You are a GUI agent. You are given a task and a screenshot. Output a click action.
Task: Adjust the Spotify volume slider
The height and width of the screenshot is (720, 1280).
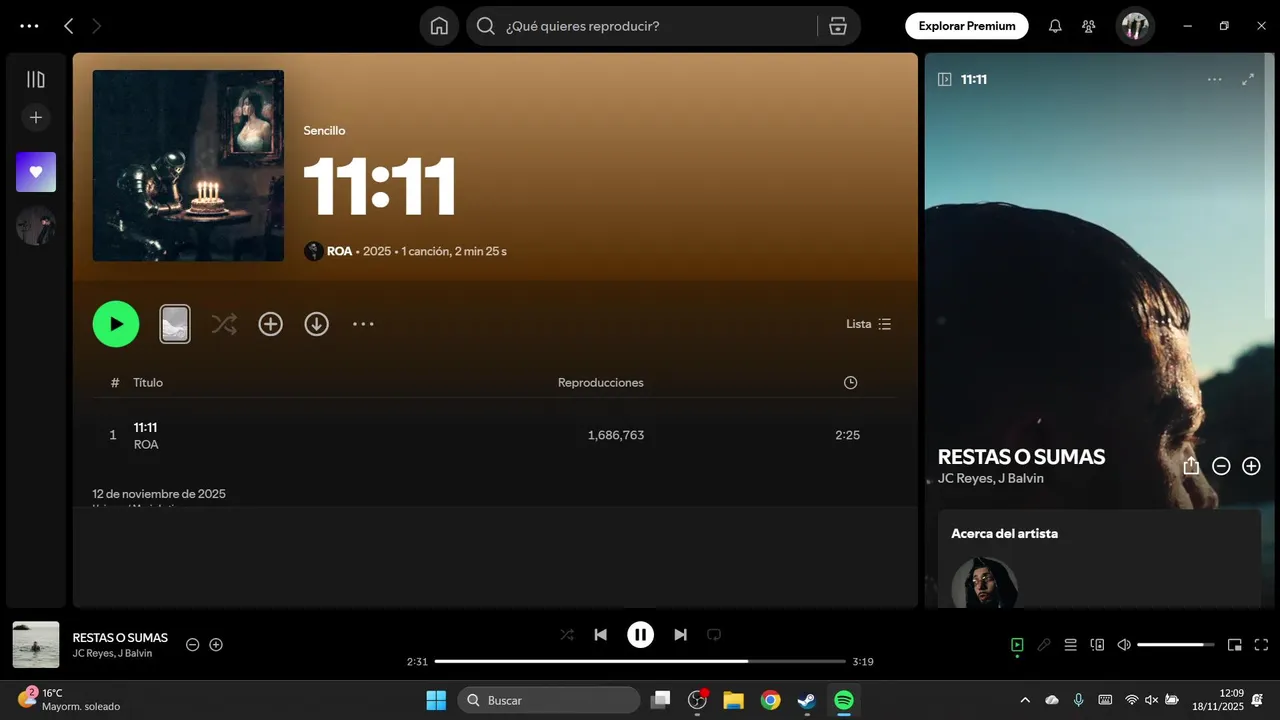pos(1176,645)
